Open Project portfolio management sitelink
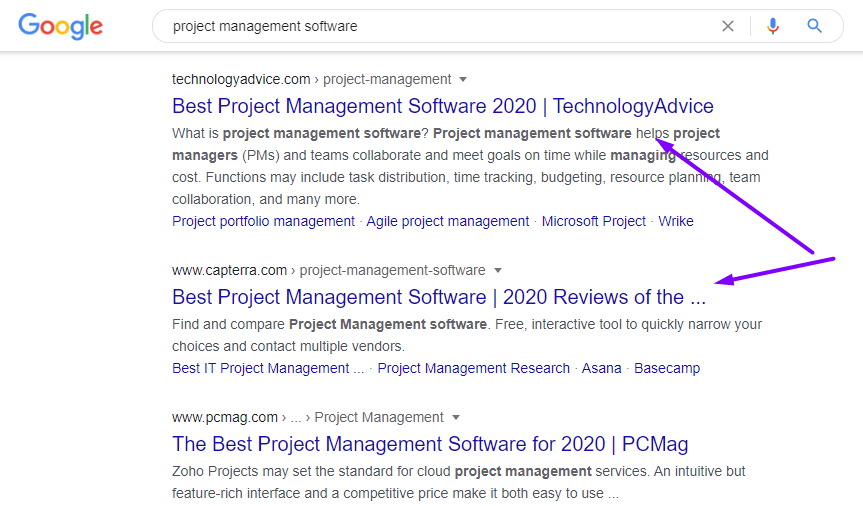Viewport: 863px width, 506px height. click(x=263, y=221)
